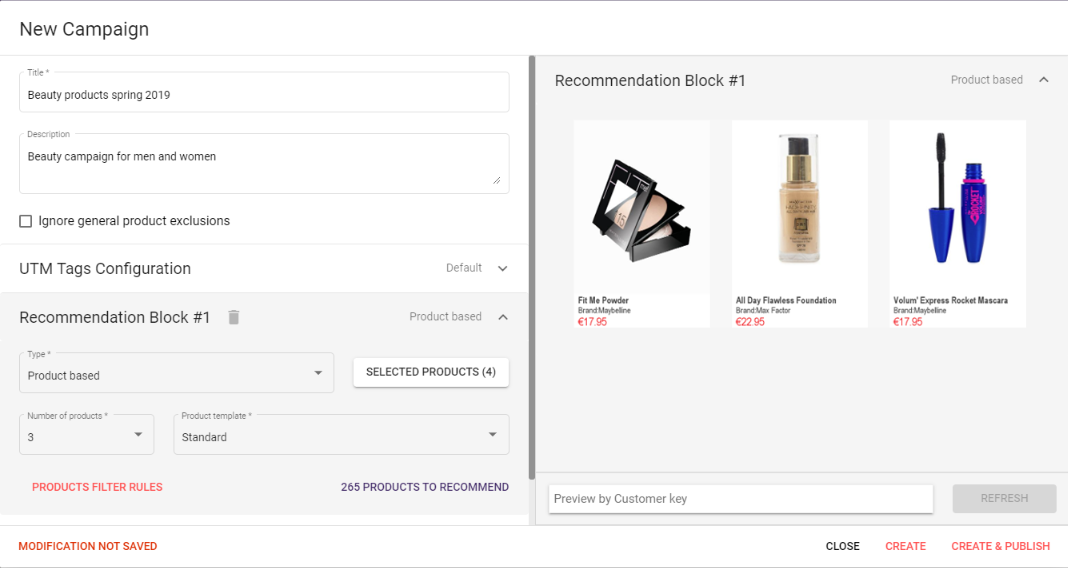Click the Brand:Max Factor label
The height and width of the screenshot is (568, 1068).
pos(763,311)
